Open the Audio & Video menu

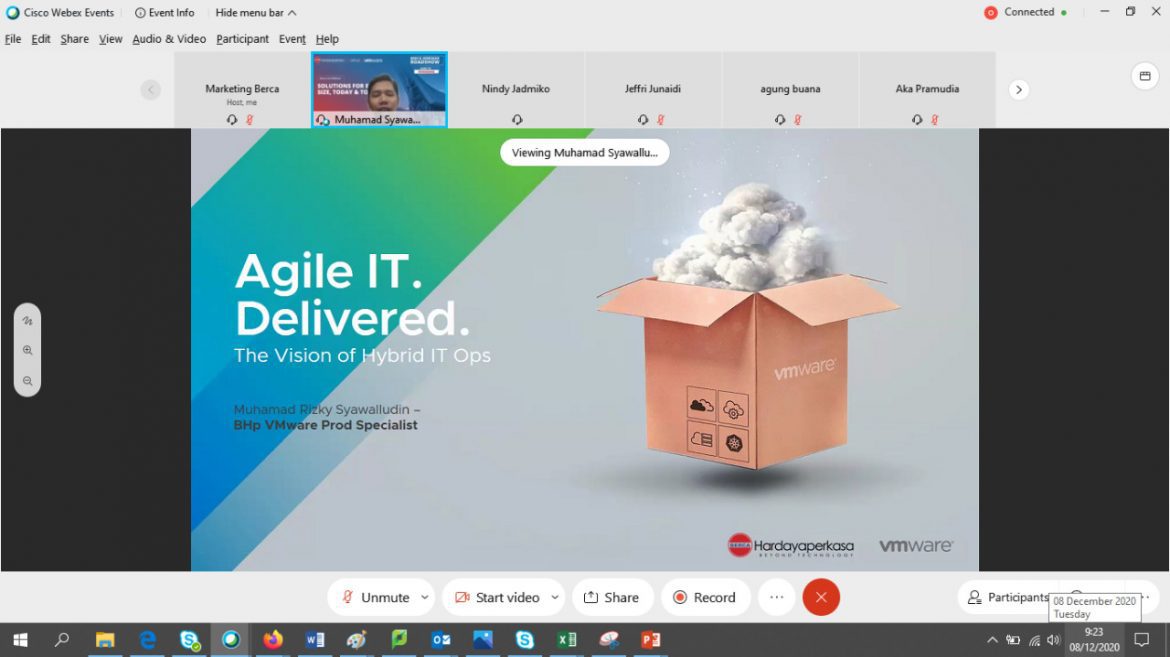[169, 39]
